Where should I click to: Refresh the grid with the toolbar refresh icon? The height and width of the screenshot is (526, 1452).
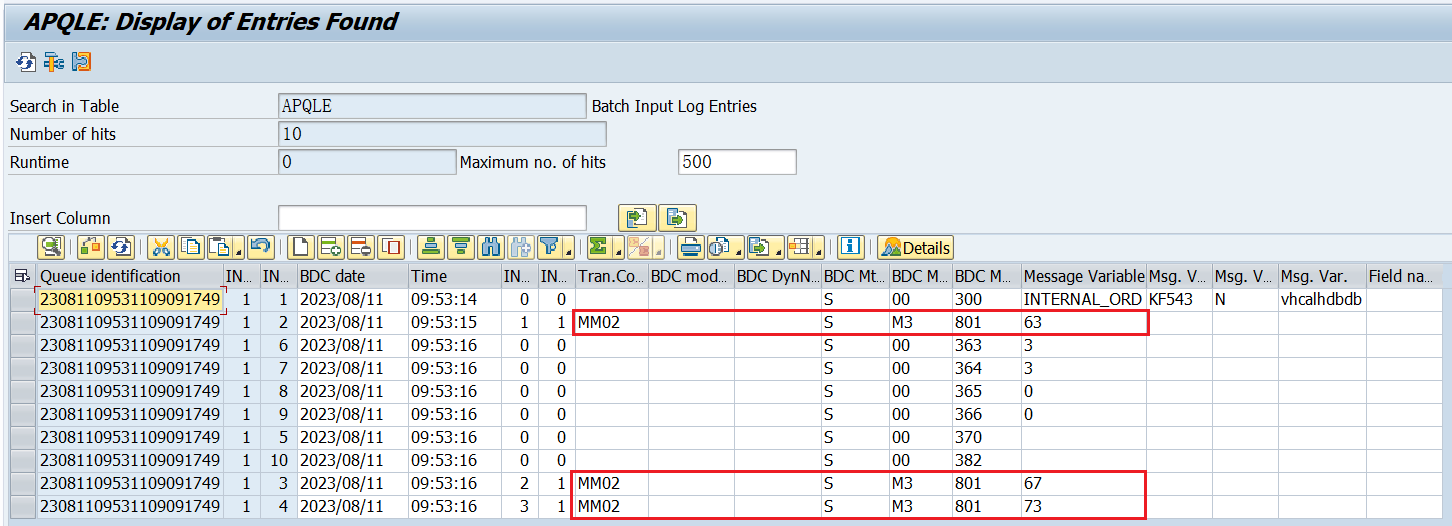tap(121, 247)
